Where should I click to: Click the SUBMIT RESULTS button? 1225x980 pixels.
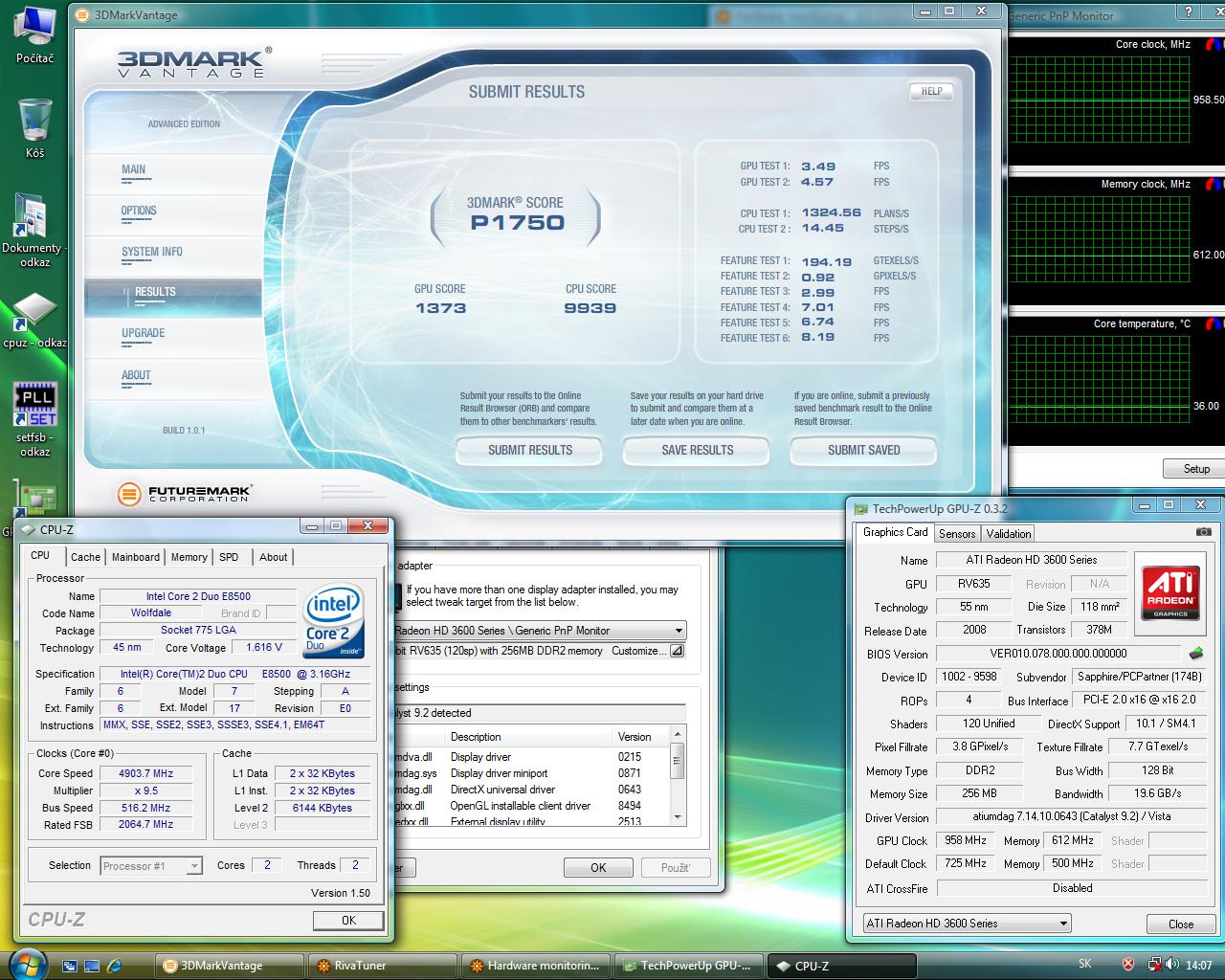530,450
